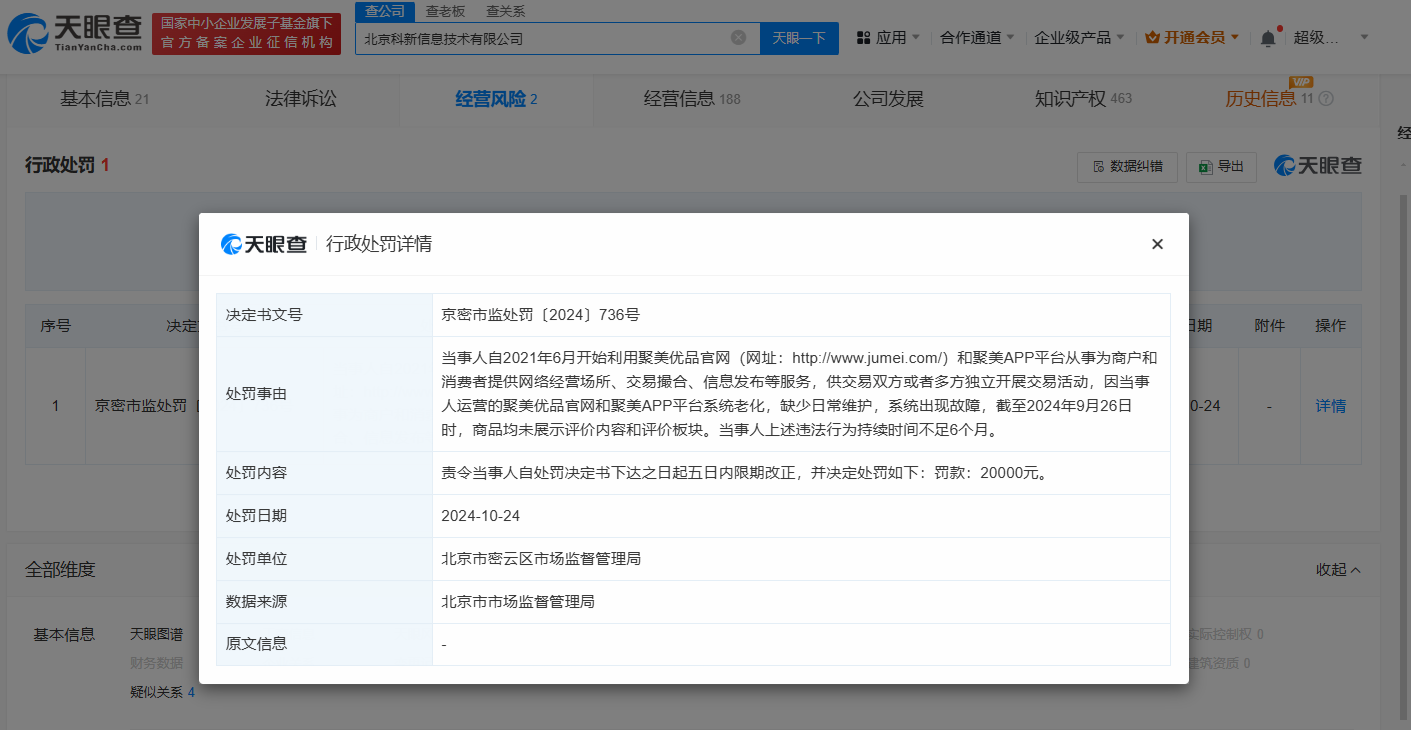
Task: Expand the 企业级产品 dropdown
Action: (x=1079, y=38)
